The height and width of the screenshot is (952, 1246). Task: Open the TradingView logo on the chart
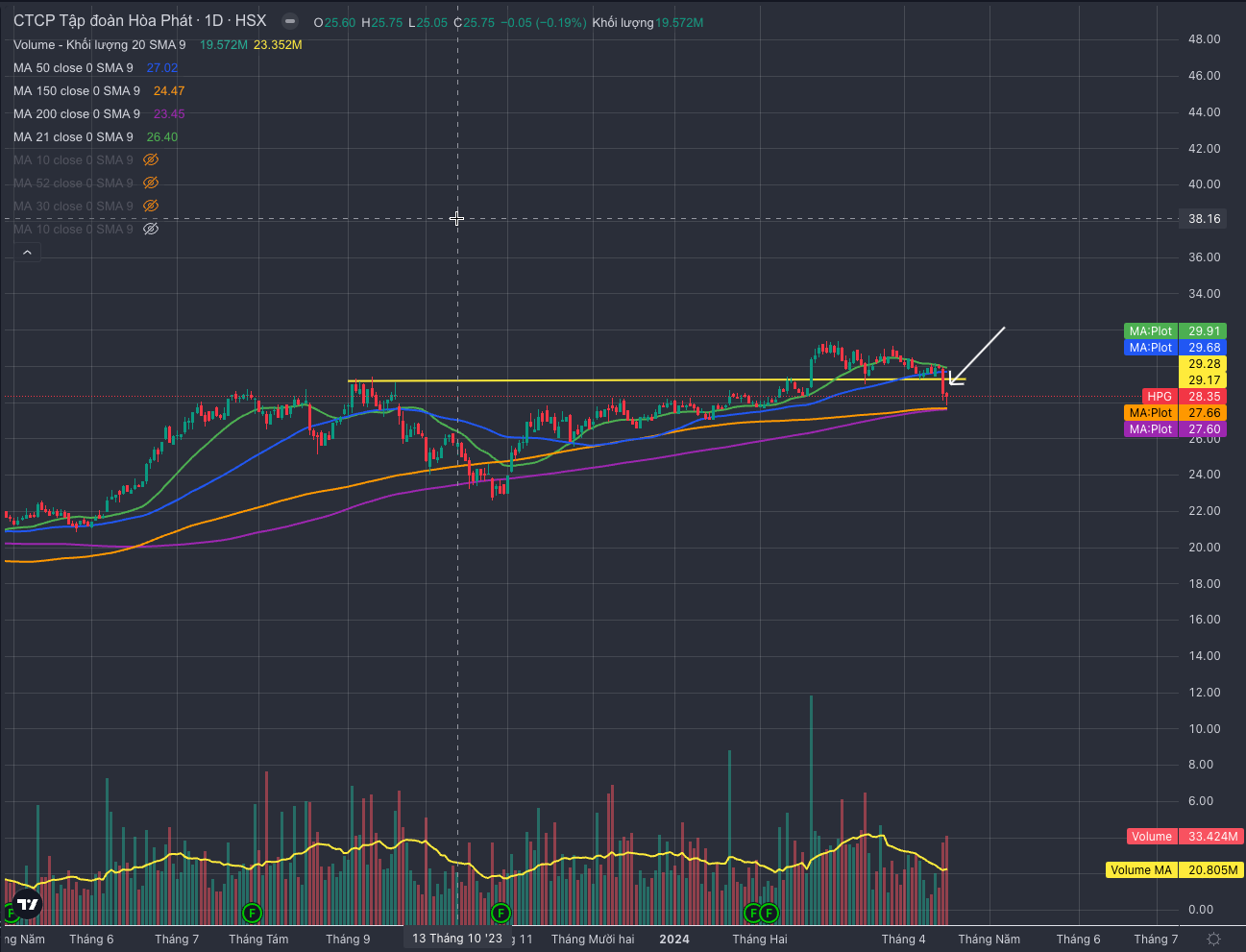(28, 904)
